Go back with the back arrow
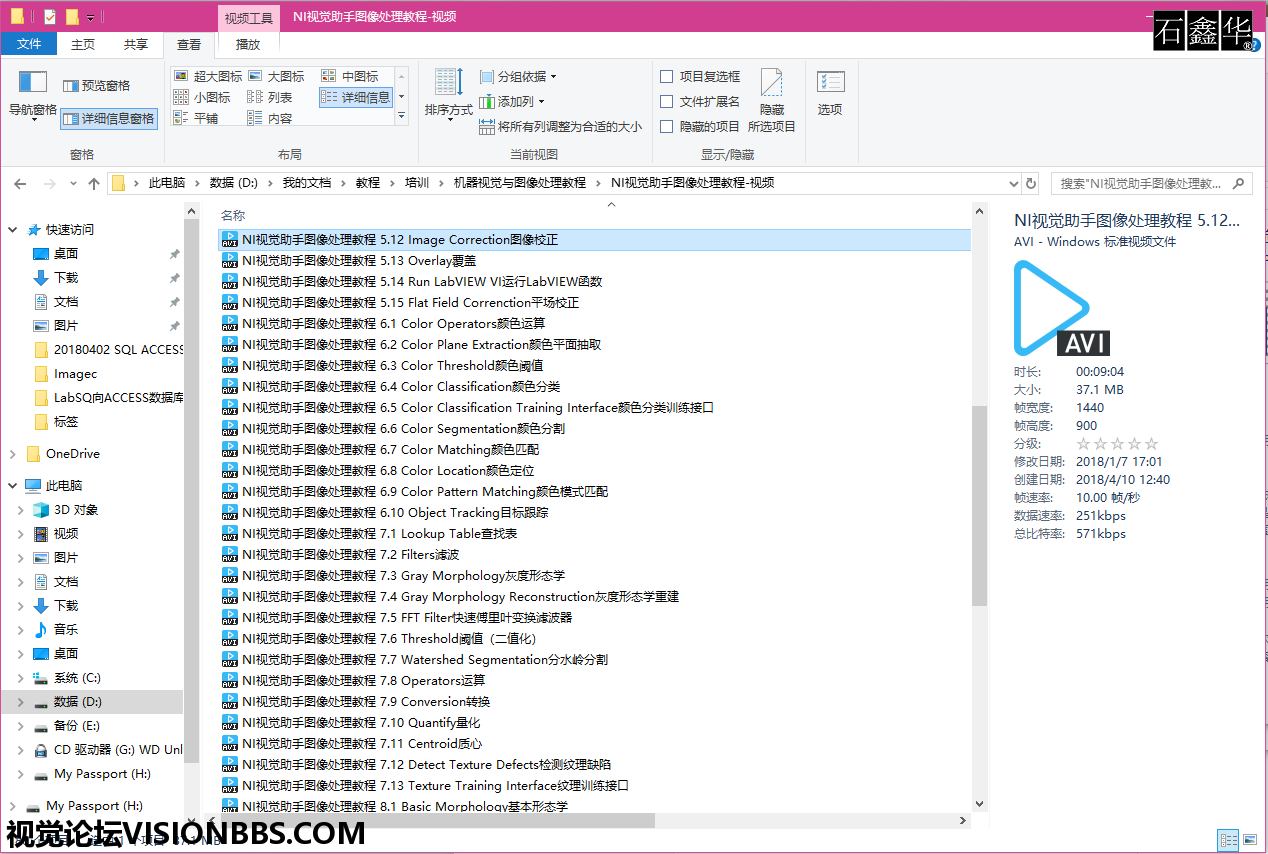 (x=20, y=183)
